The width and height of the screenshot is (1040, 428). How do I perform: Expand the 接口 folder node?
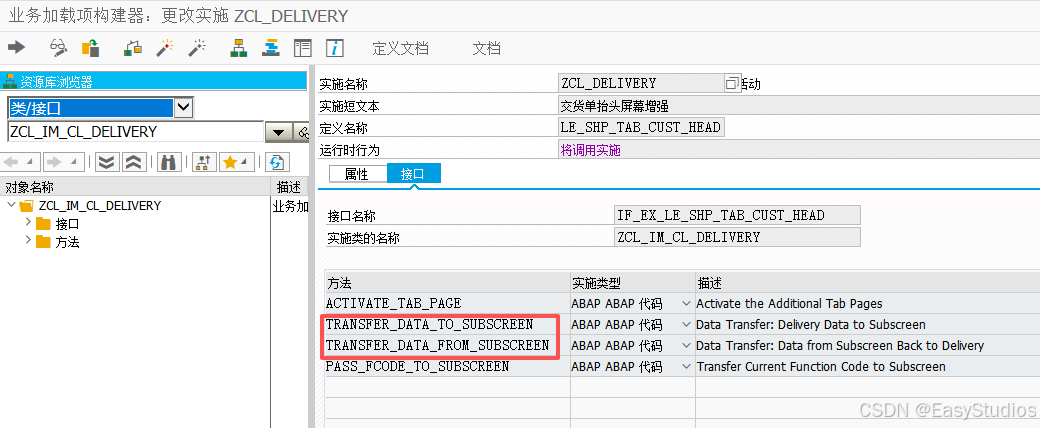28,222
